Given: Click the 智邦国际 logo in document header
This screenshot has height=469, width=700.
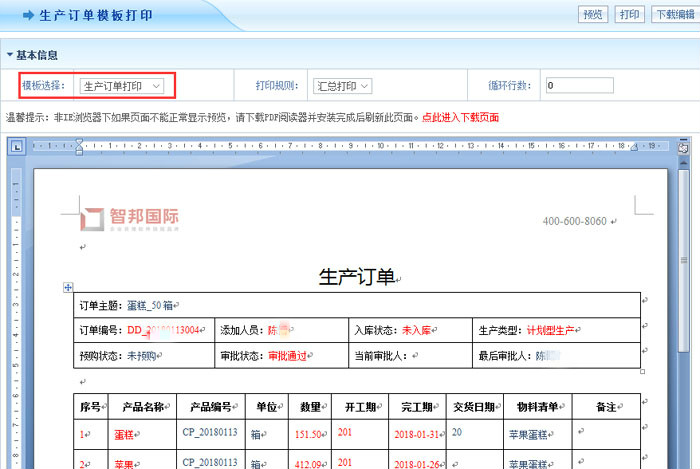Looking at the screenshot, I should 131,219.
